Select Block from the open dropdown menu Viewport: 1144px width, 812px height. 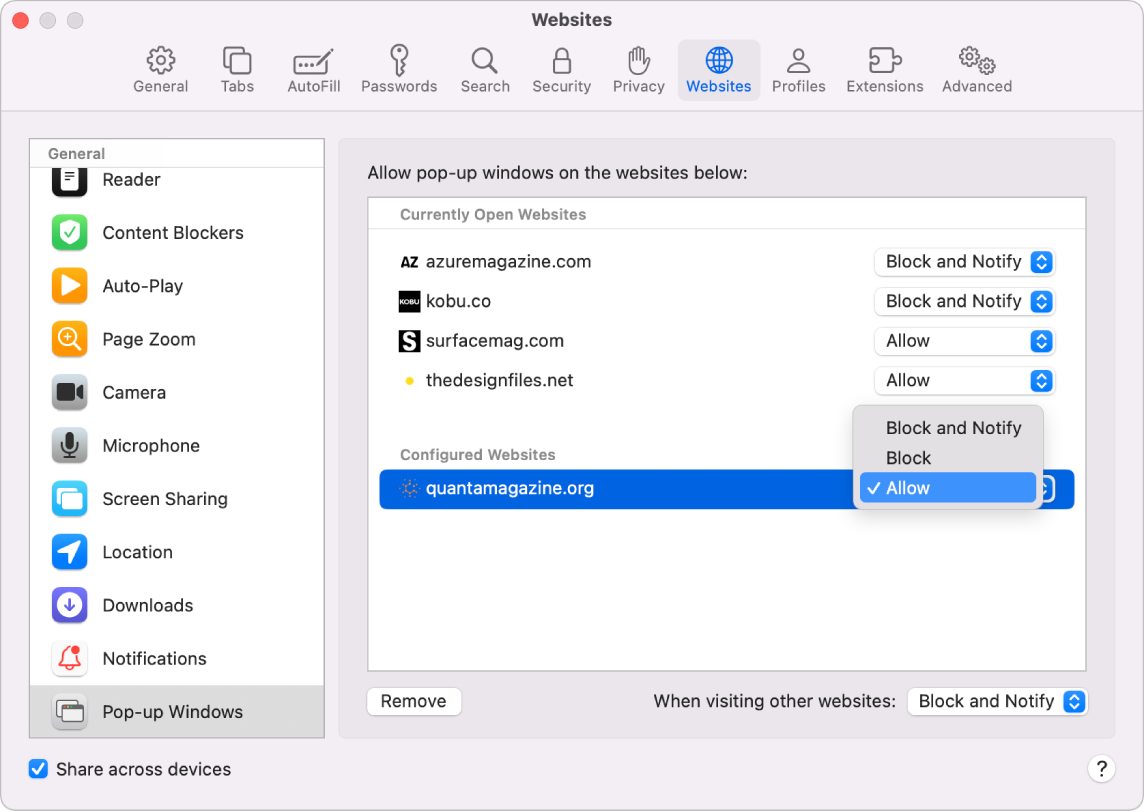[x=907, y=457]
